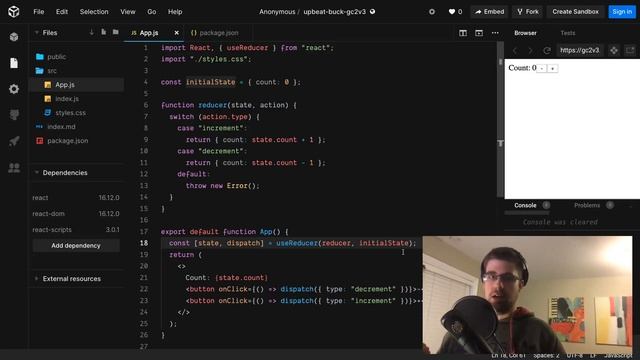Open the Selection menu
Screen dimensions: 640x360
(x=94, y=12)
